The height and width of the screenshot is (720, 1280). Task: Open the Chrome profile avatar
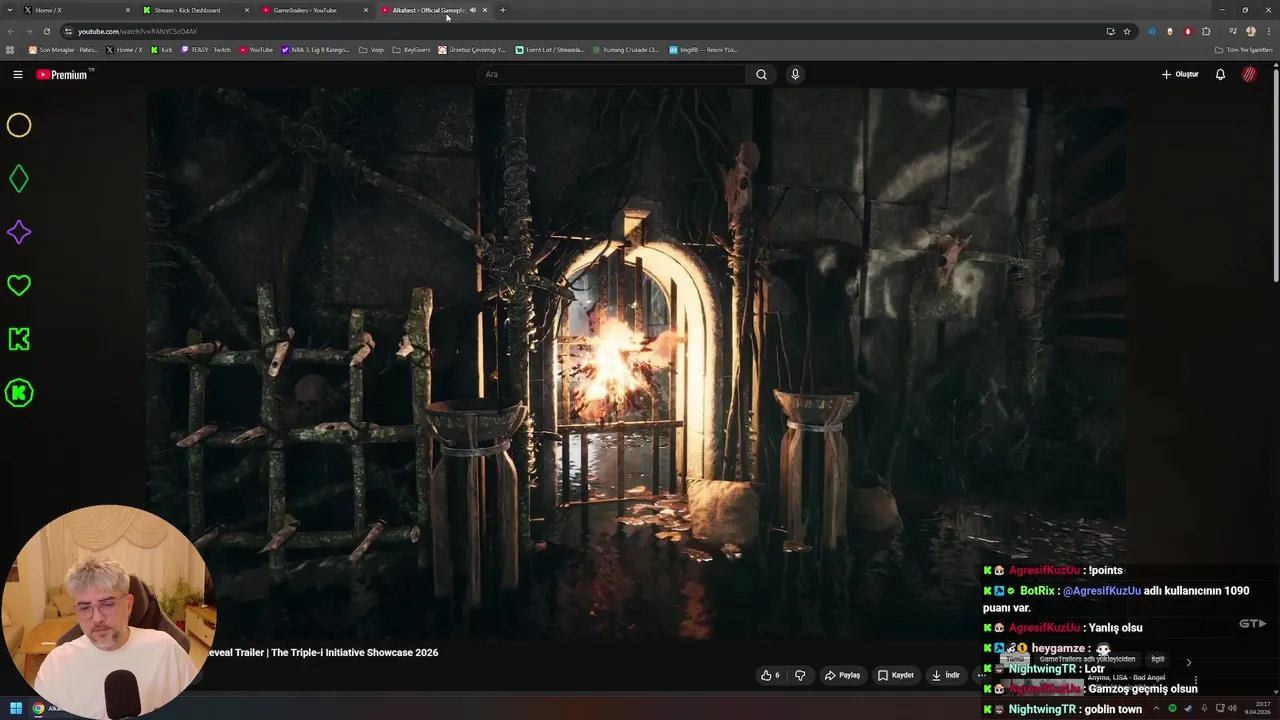coord(1251,31)
